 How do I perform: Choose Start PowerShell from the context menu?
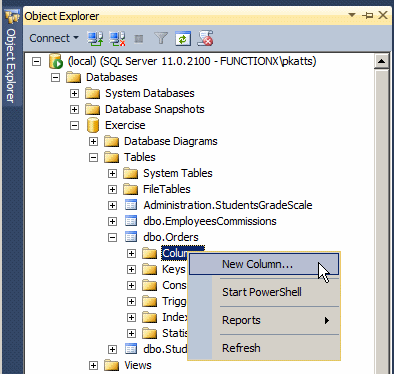pos(264,292)
